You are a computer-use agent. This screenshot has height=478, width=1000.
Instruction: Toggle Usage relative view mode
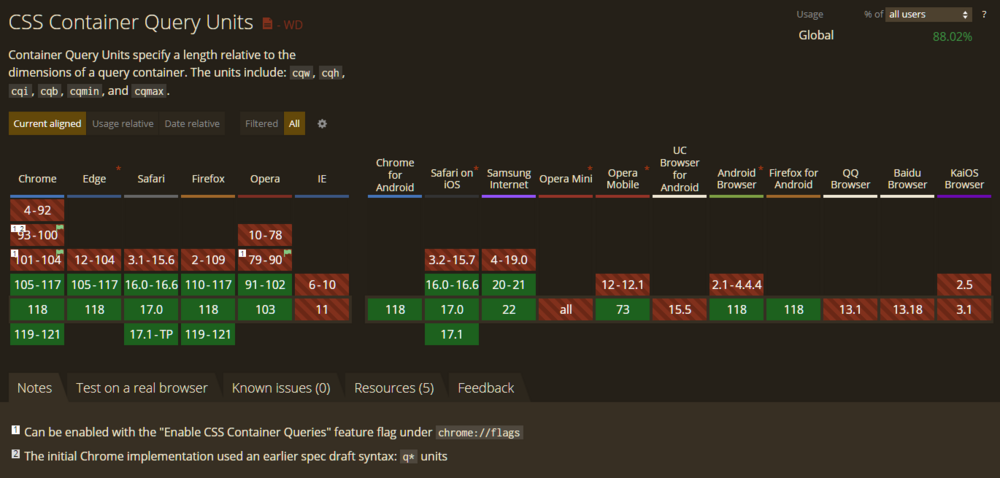click(x=123, y=124)
